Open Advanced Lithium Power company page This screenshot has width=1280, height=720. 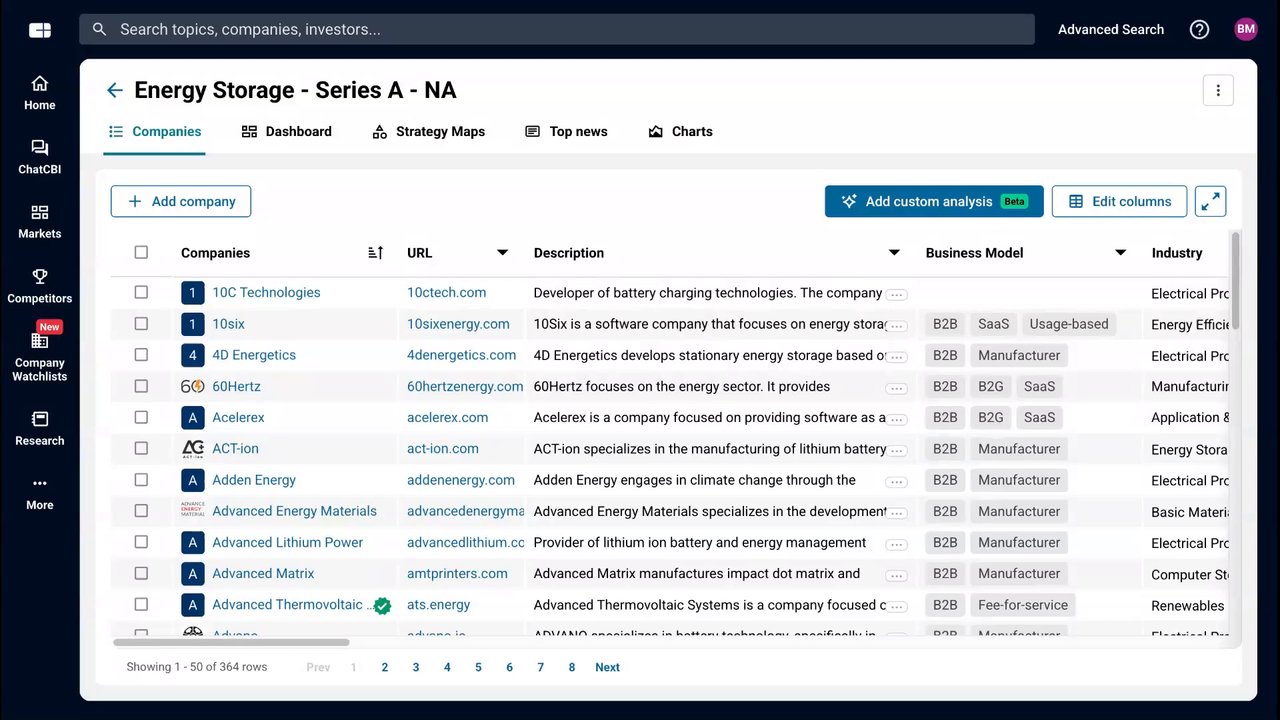(x=287, y=542)
